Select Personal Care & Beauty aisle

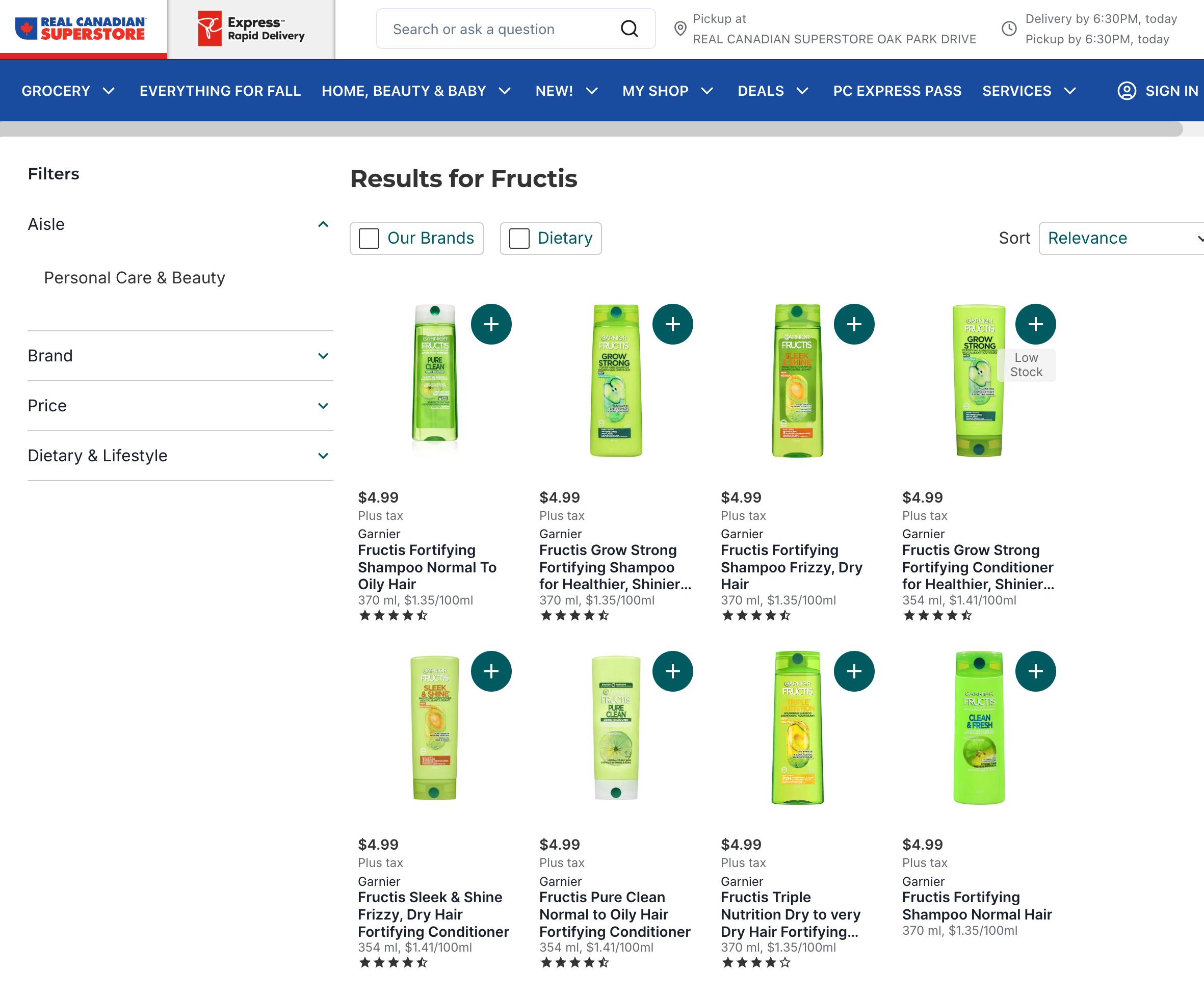click(x=135, y=278)
